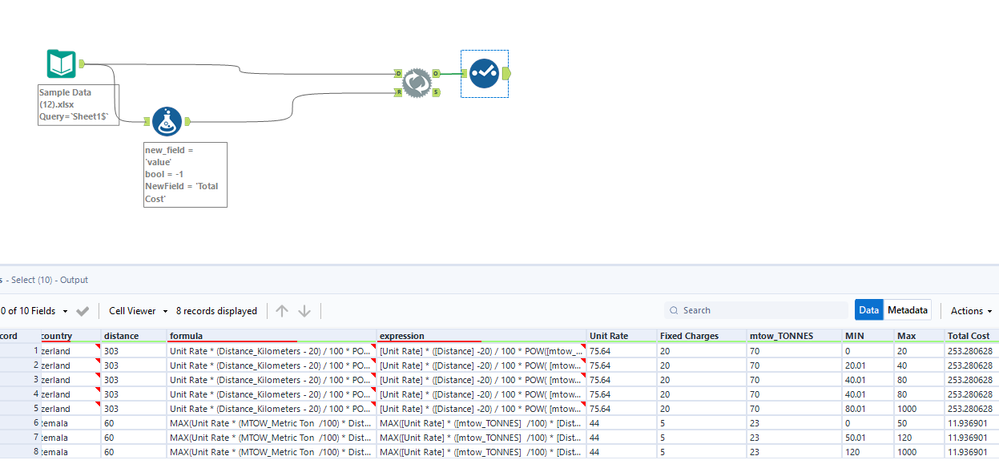Click the Select tool output anchor
Image resolution: width=999 pixels, height=461 pixels.
[x=507, y=74]
